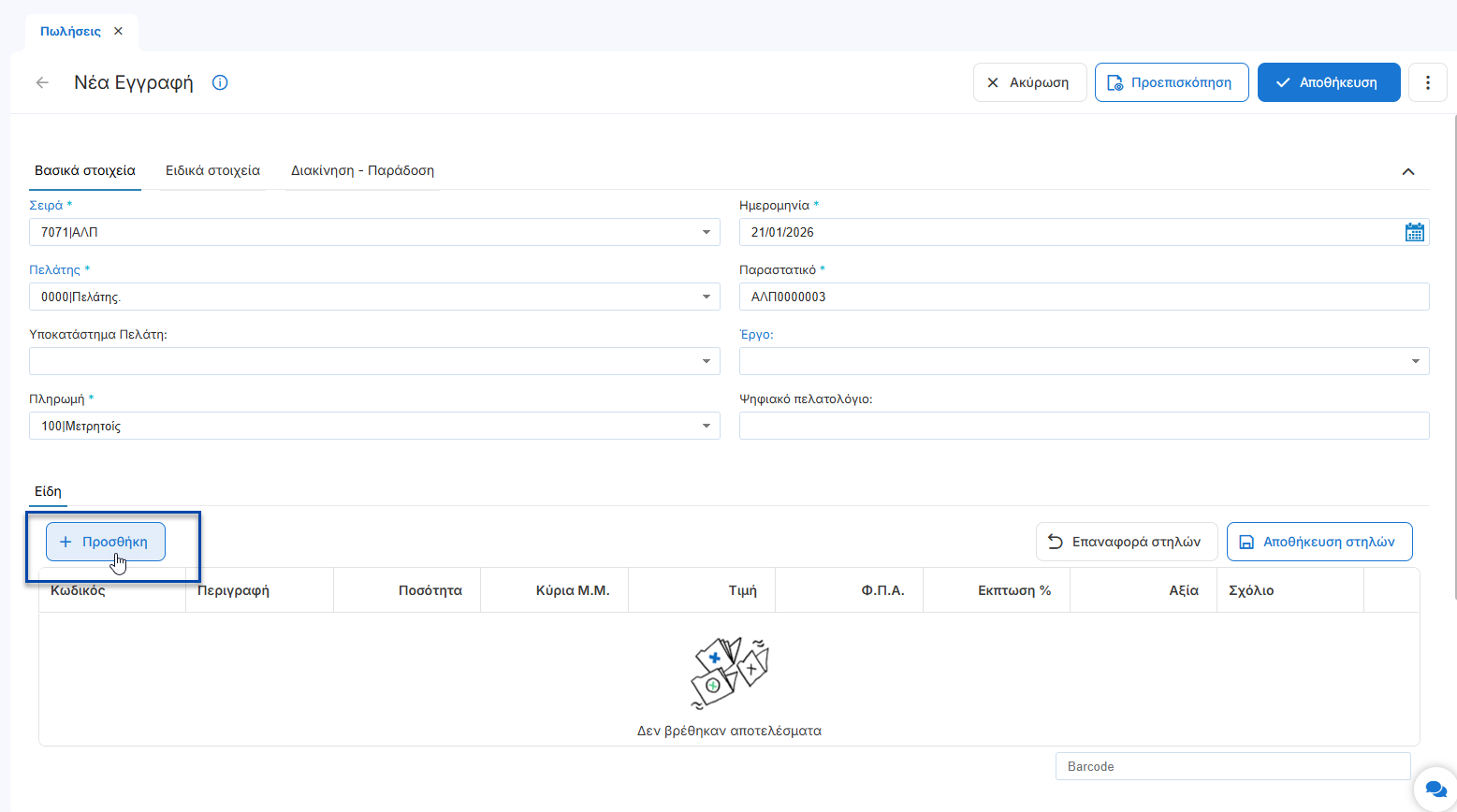Image resolution: width=1457 pixels, height=812 pixels.
Task: Click the info icon beside Νέα Εγγραφή
Action: click(x=220, y=82)
